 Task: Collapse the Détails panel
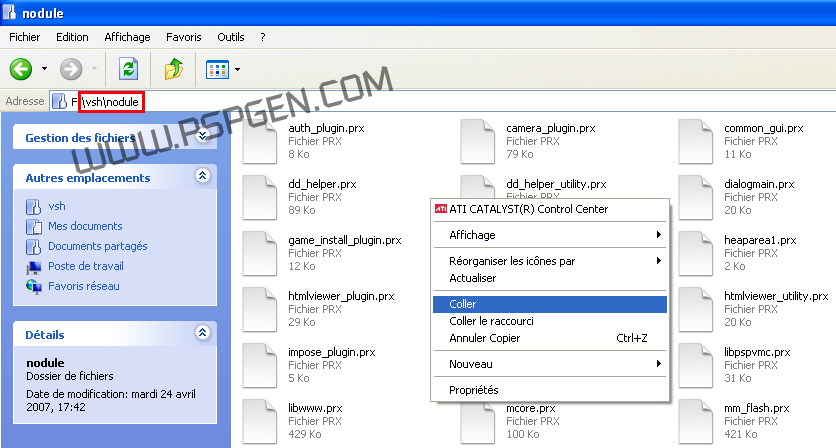pyautogui.click(x=203, y=333)
